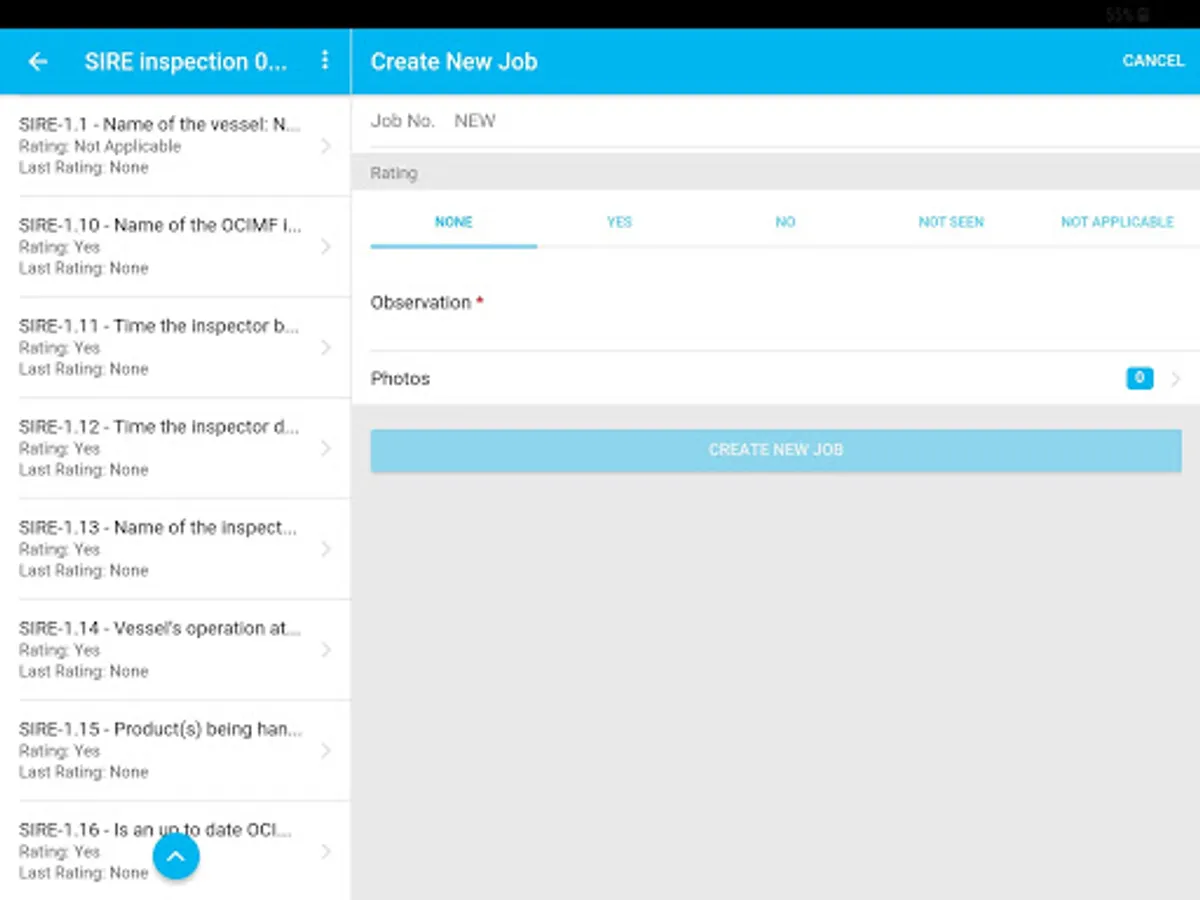The width and height of the screenshot is (1200, 900).
Task: Select 'SIRE-1.13 - Name of the inspect...' item
Action: point(175,549)
